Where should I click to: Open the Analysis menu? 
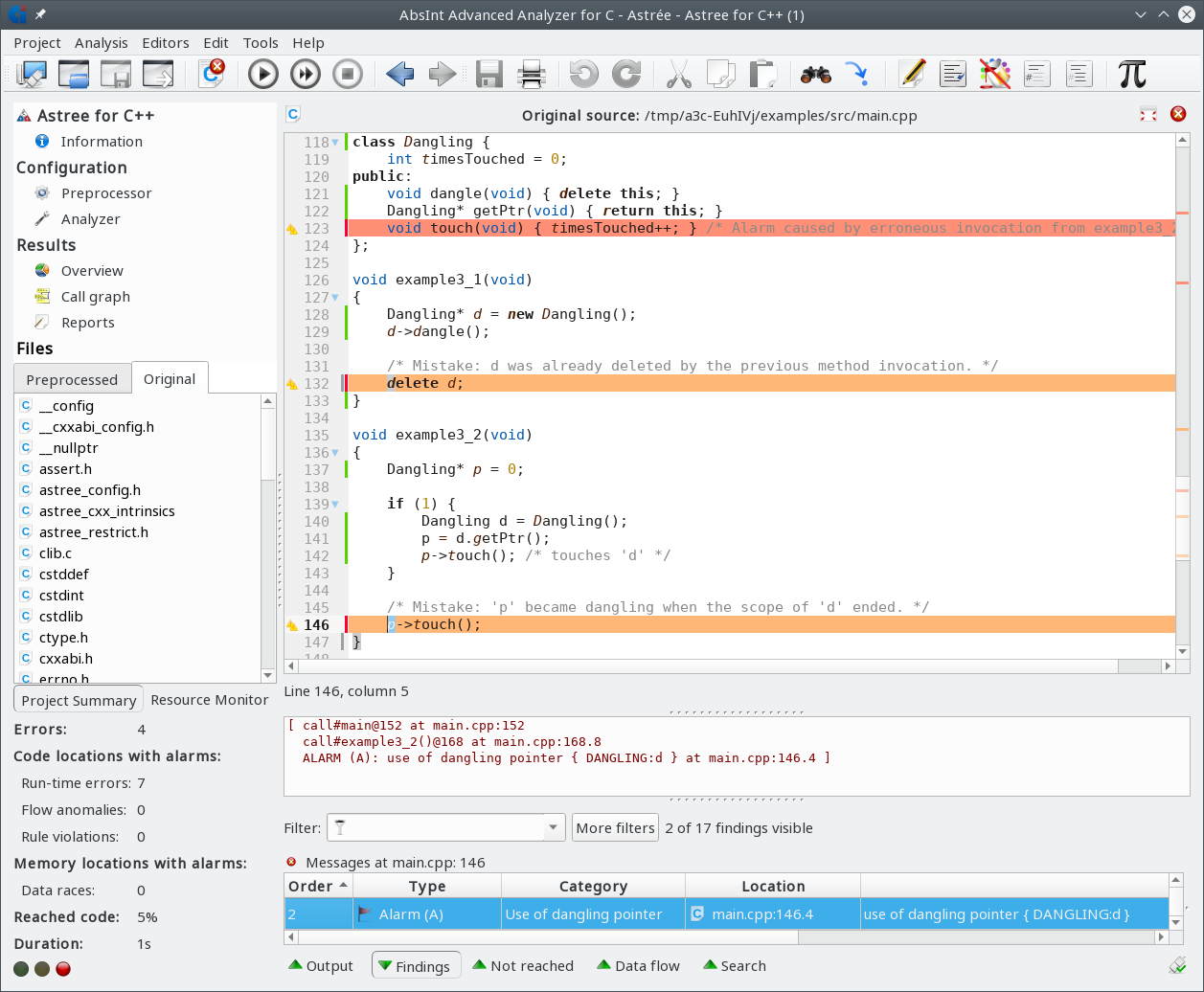coord(102,43)
